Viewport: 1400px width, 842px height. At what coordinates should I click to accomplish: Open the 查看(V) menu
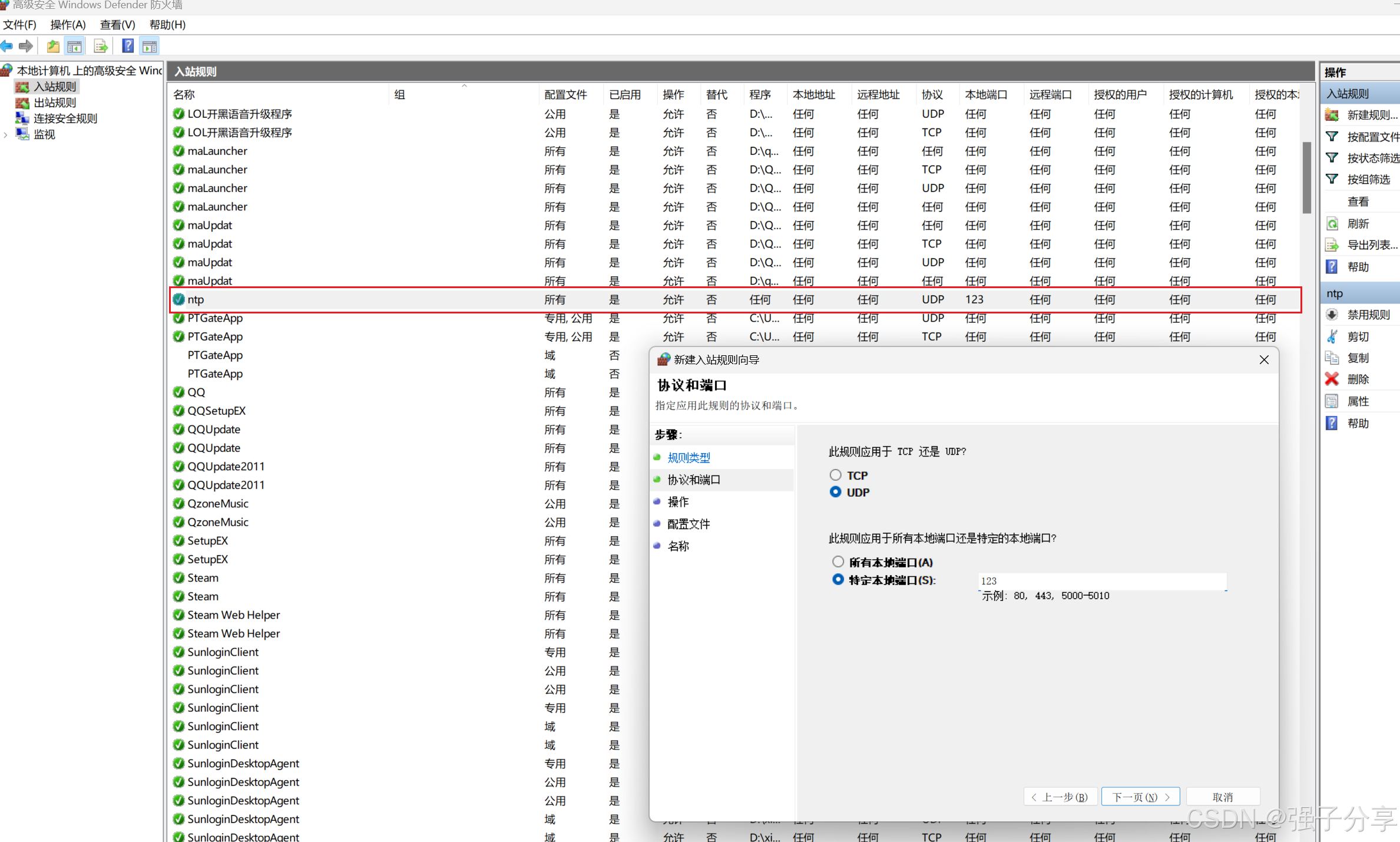coord(117,25)
